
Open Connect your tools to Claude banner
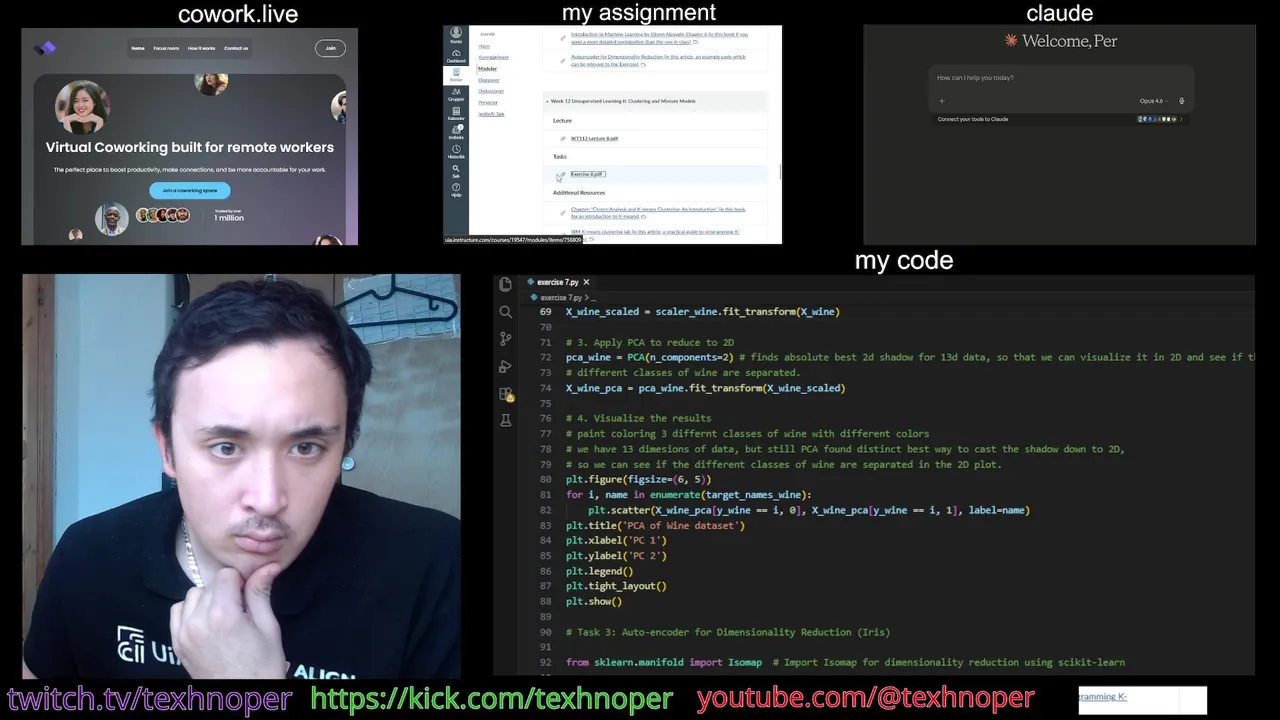(1060, 119)
